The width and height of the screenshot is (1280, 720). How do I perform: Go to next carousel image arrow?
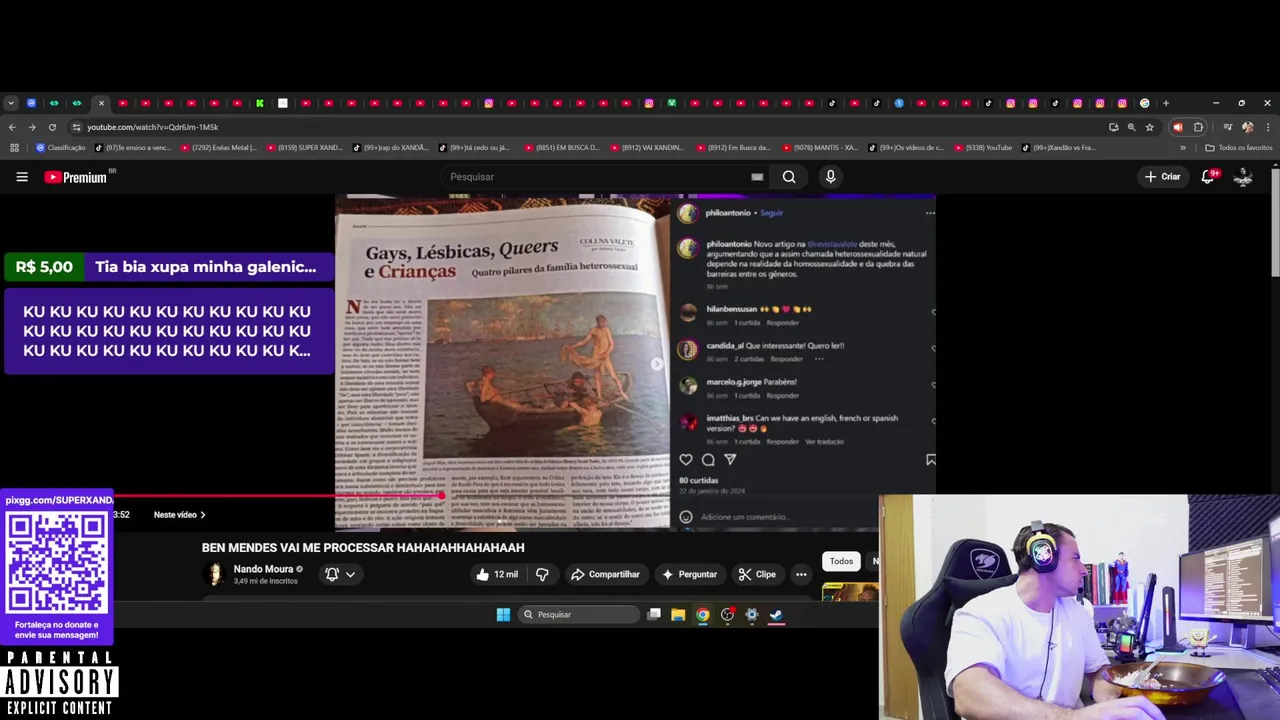[657, 364]
